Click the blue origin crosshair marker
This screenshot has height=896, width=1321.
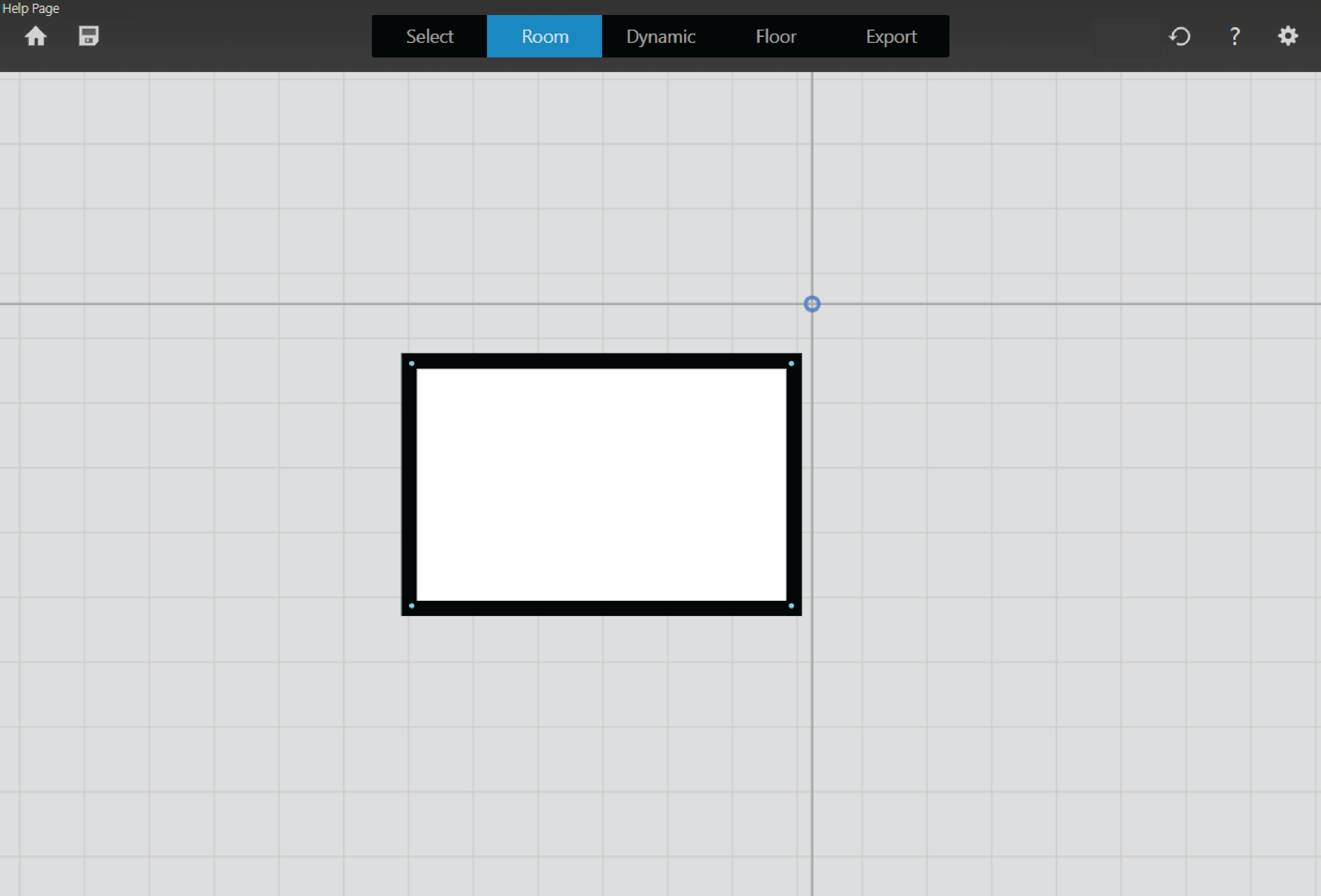coord(812,304)
